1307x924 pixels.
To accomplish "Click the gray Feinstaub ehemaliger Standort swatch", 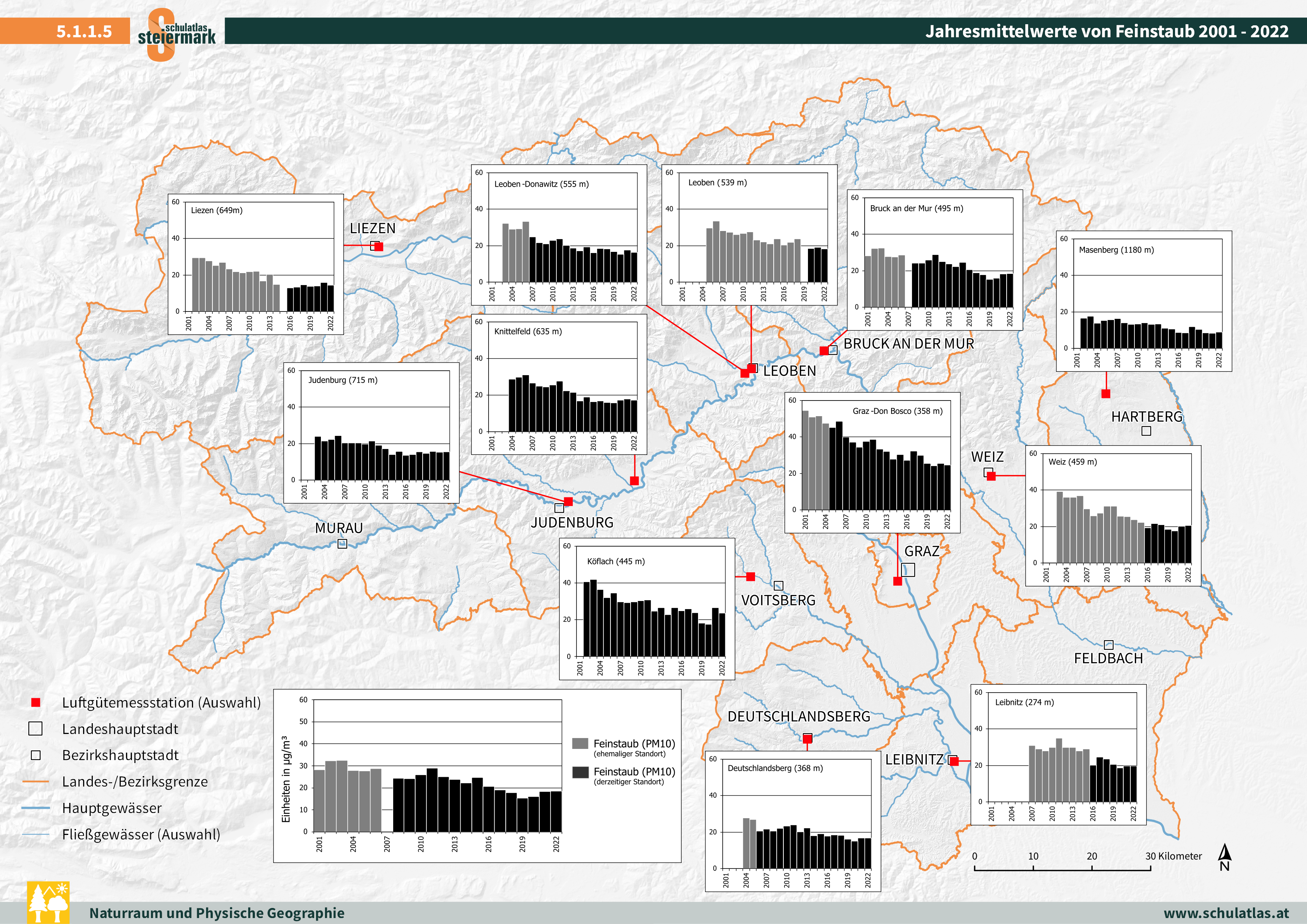I will pyautogui.click(x=580, y=744).
